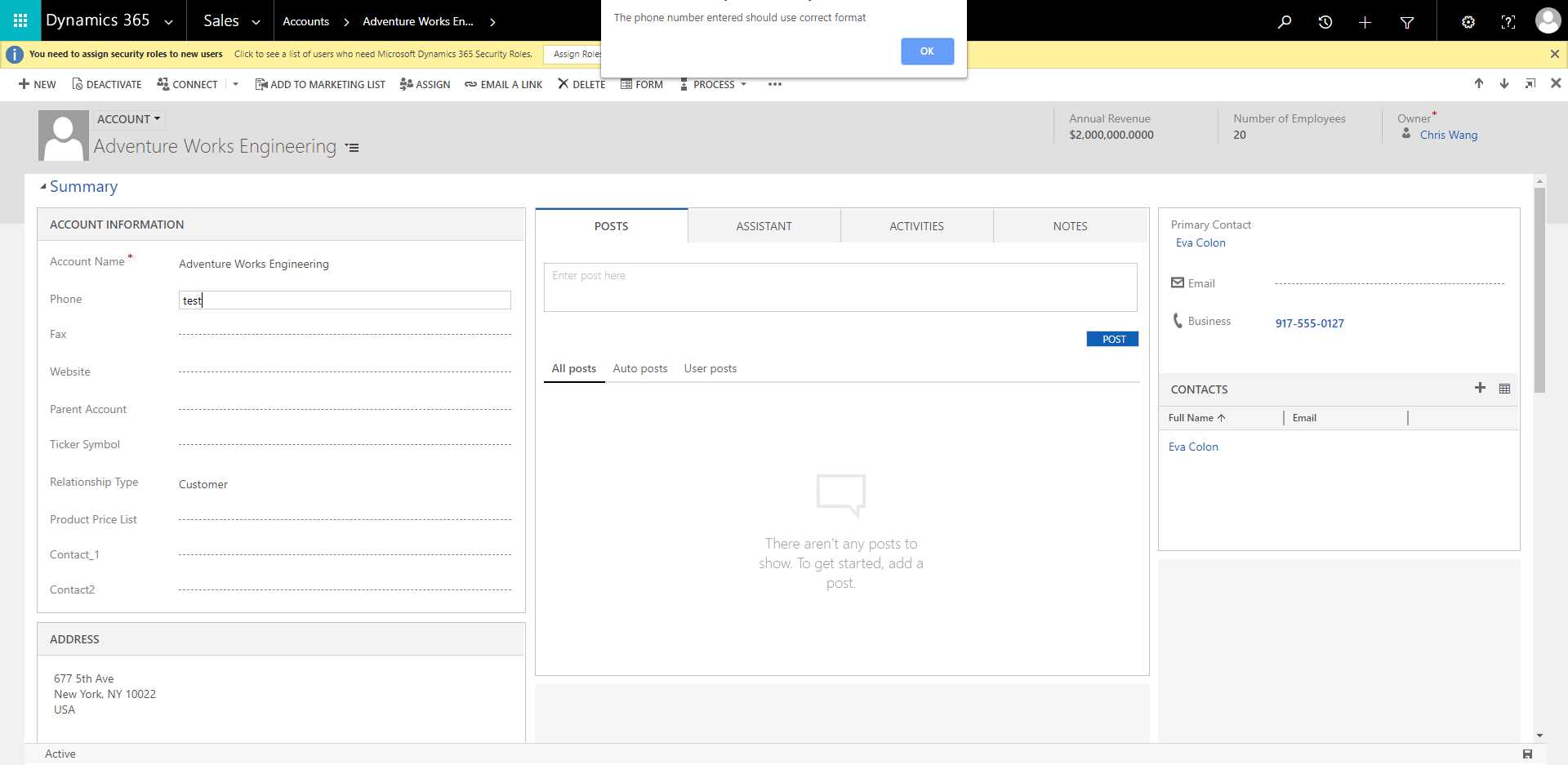Switch to the ACTIVITIES tab
The image size is (1568, 765).
(916, 226)
